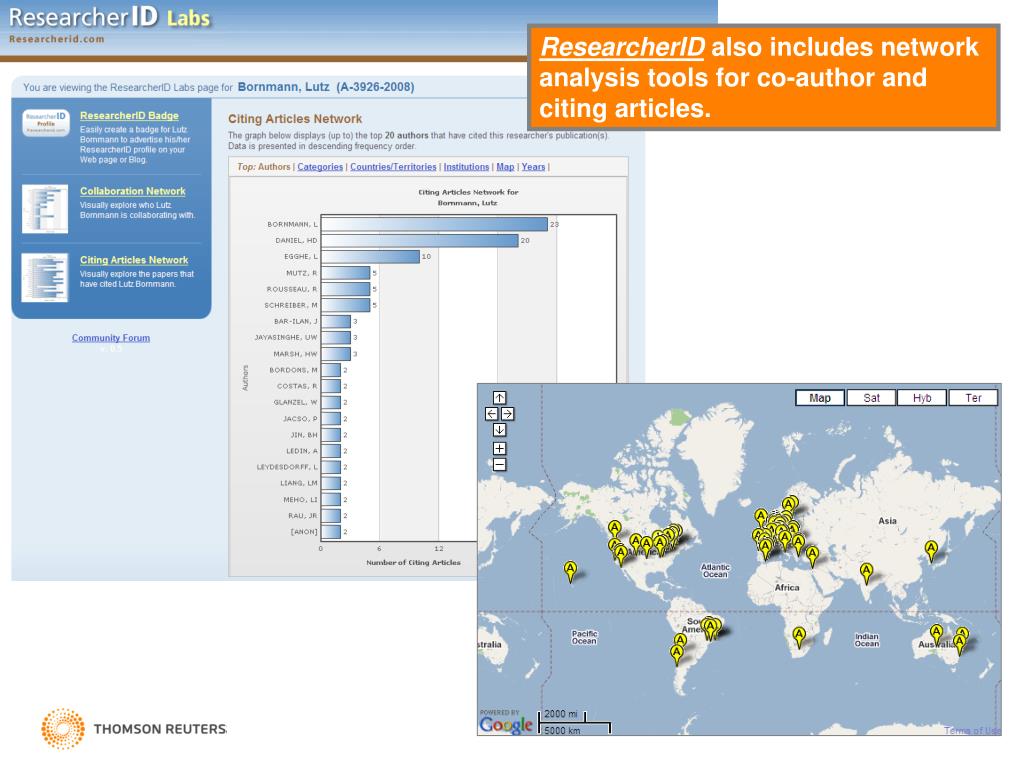Screen dimensions: 1024x768
Task: Click the ROUSSEAU, R bar in chart
Action: [x=345, y=289]
